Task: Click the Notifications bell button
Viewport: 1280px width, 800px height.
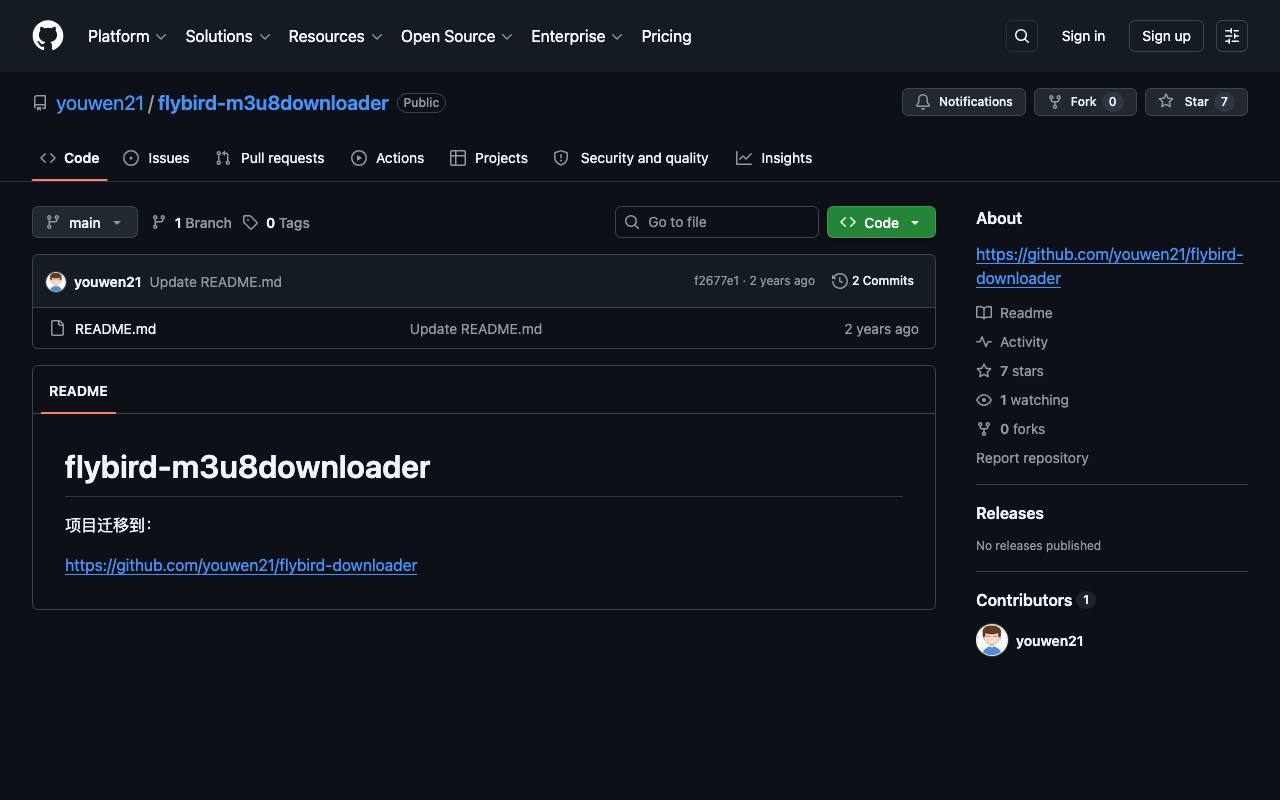Action: pyautogui.click(x=964, y=102)
